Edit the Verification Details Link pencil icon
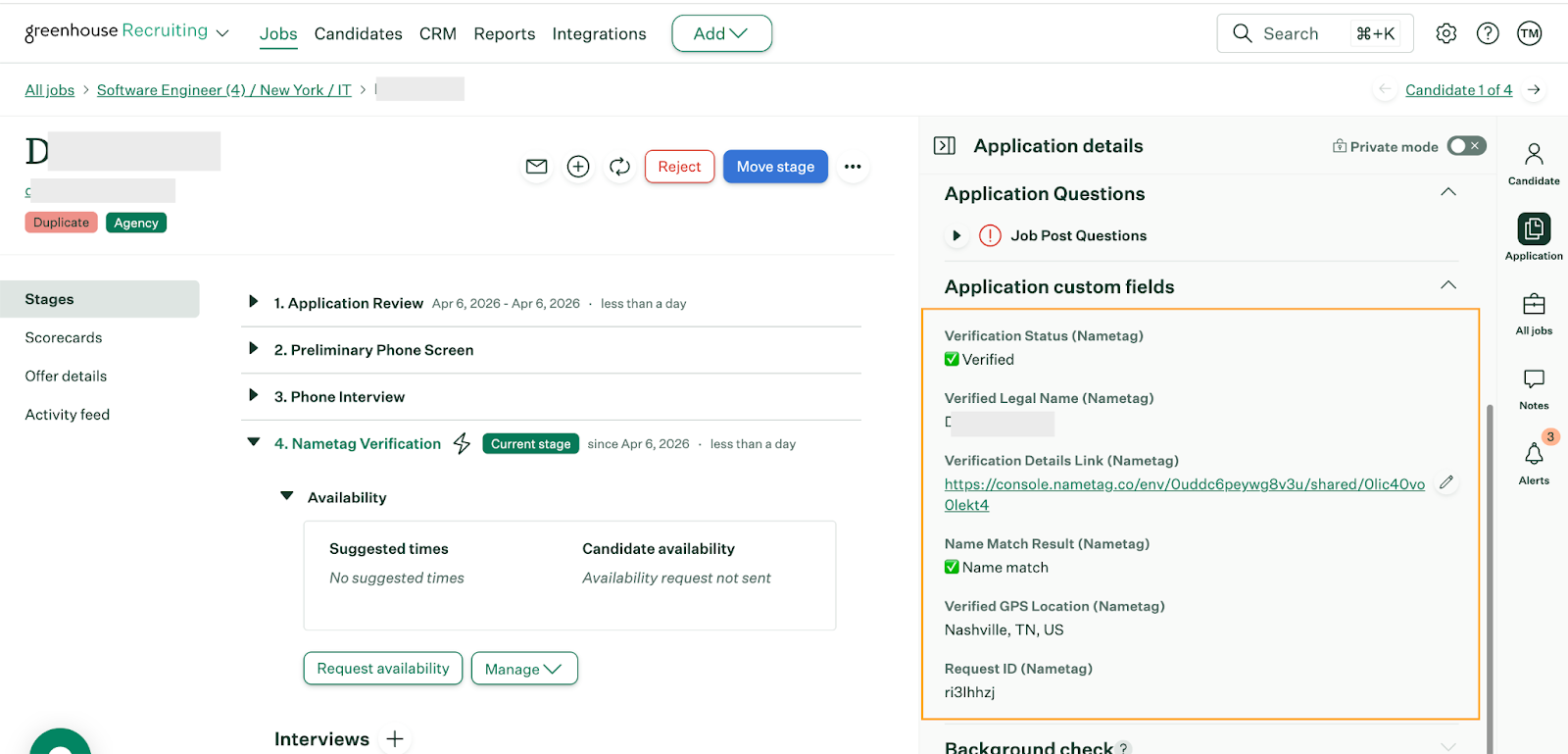Screen dimensions: 1568x754 [1446, 482]
